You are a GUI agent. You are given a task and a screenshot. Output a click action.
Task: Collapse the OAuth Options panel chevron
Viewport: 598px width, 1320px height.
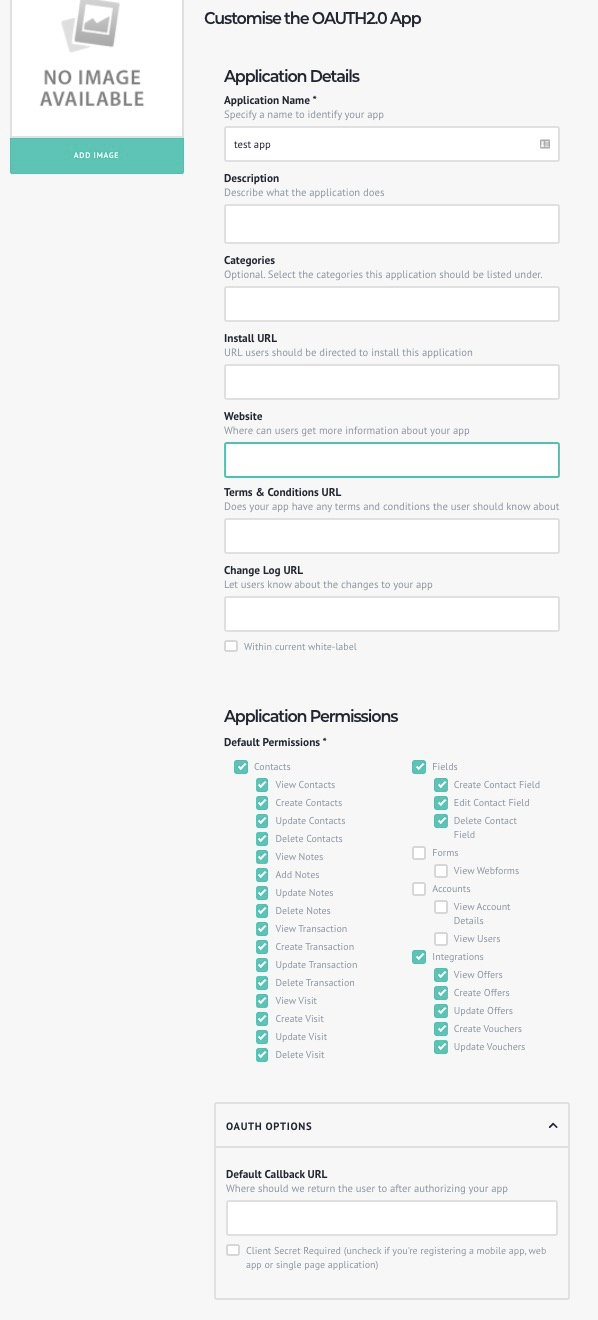[x=553, y=1126]
